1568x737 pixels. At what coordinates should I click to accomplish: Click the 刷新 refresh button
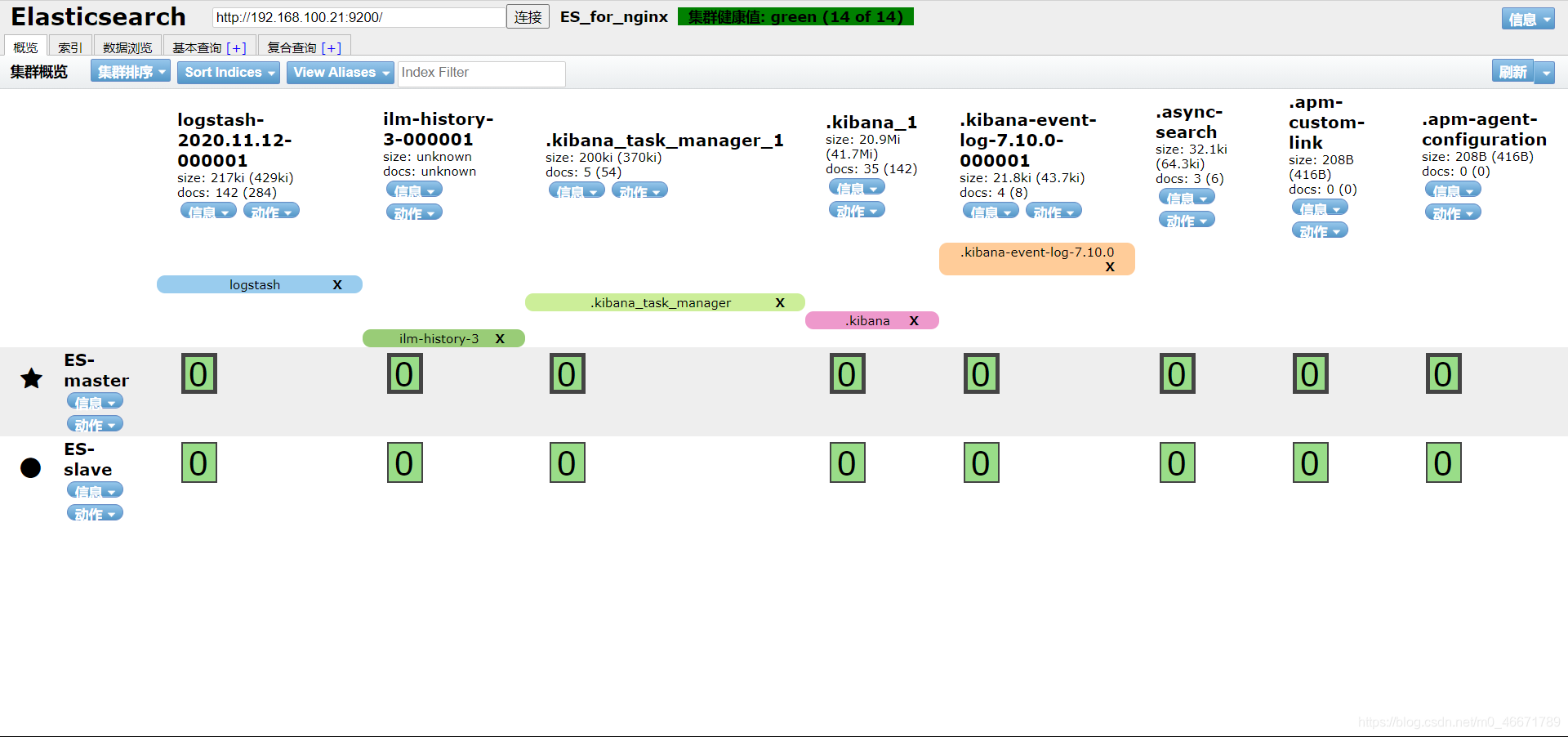tap(1512, 72)
